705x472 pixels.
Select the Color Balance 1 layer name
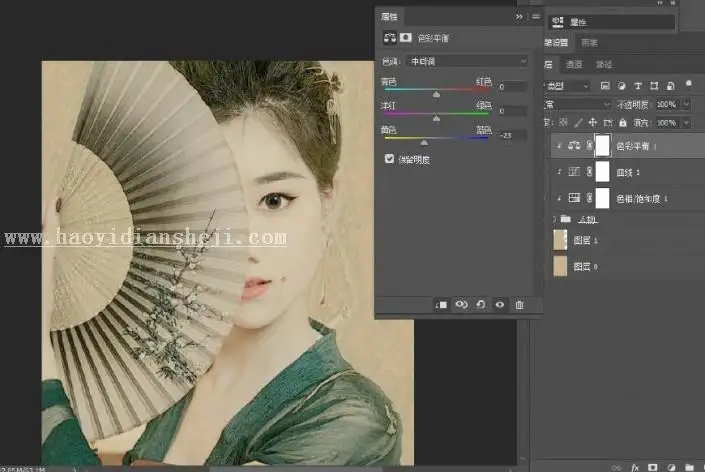click(x=636, y=146)
